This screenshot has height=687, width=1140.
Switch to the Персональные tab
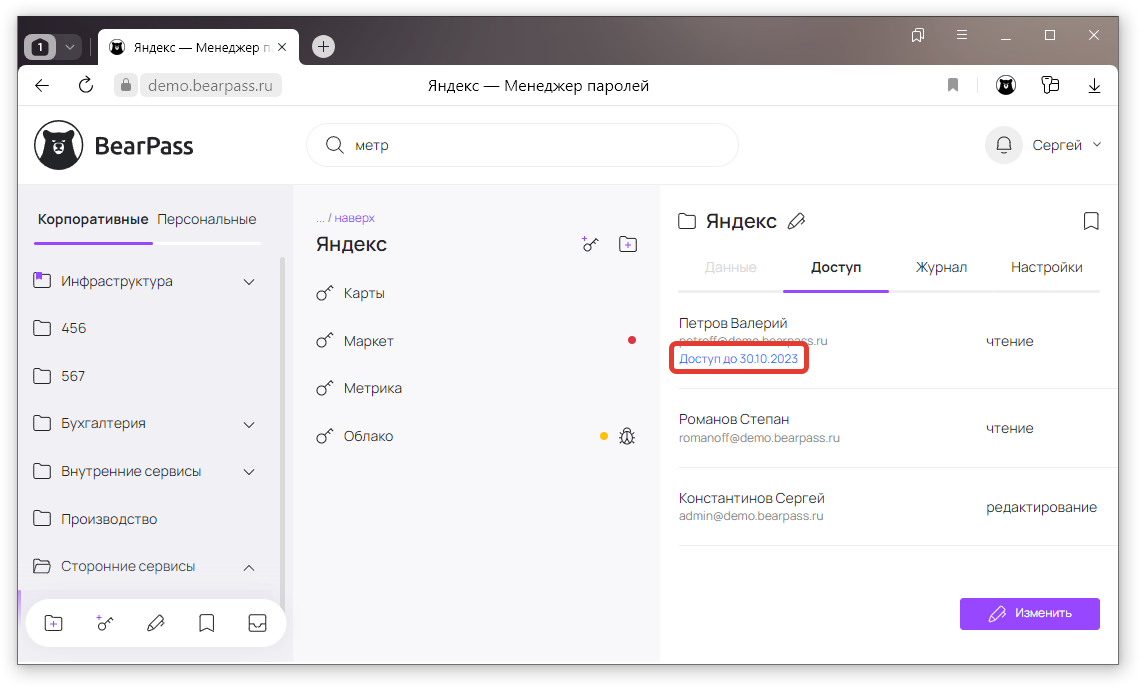207,219
